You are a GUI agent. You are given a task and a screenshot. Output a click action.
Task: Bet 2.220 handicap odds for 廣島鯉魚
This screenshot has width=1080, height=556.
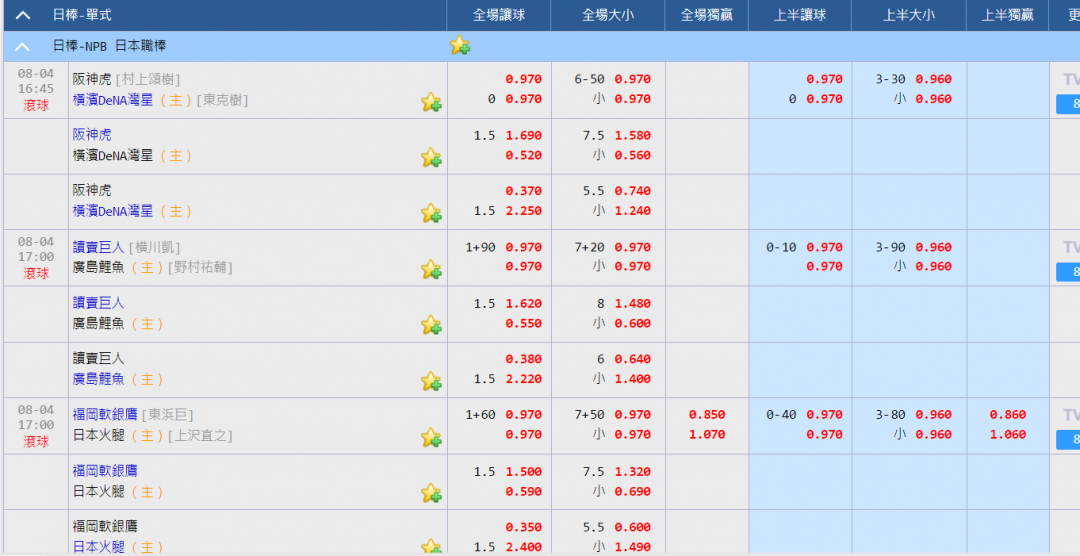[x=524, y=379]
